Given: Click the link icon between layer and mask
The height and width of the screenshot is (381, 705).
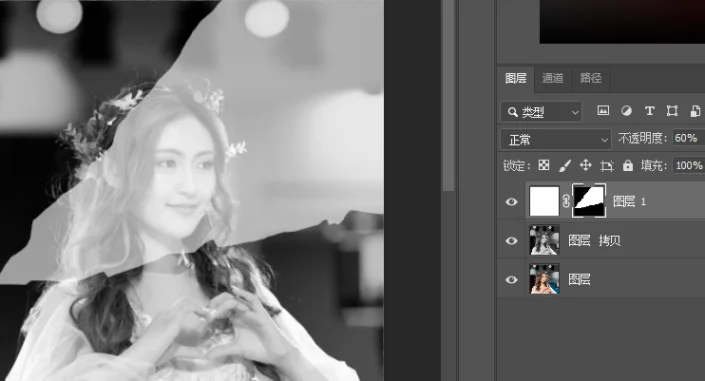Looking at the screenshot, I should [x=566, y=201].
